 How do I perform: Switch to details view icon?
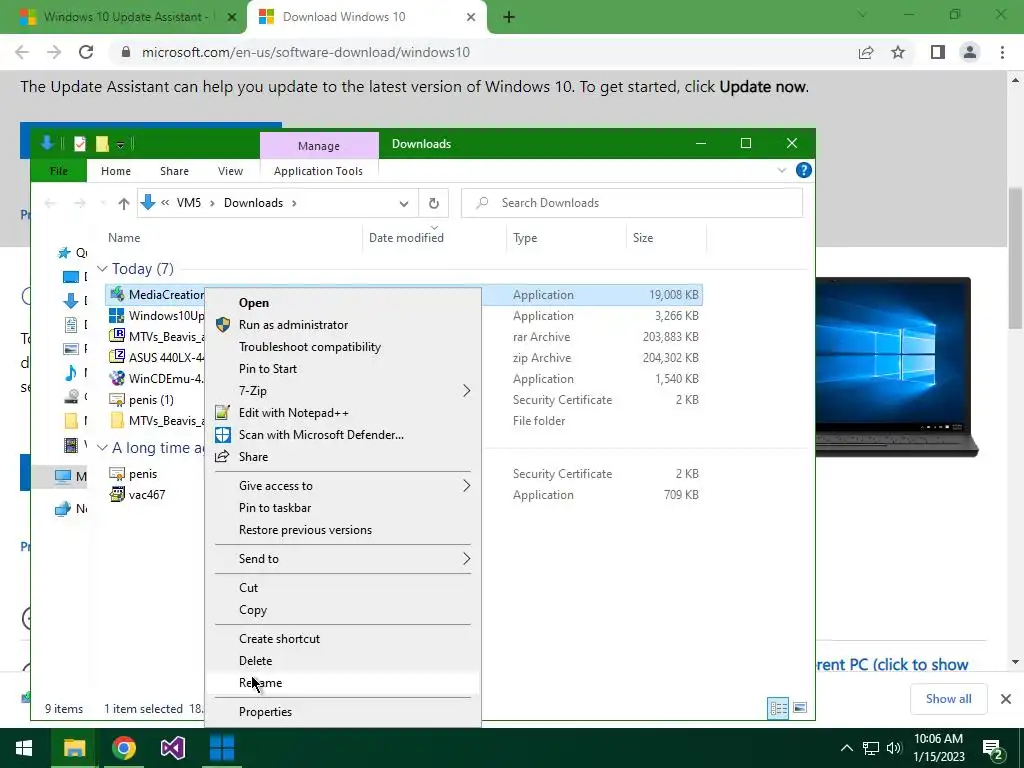[778, 709]
